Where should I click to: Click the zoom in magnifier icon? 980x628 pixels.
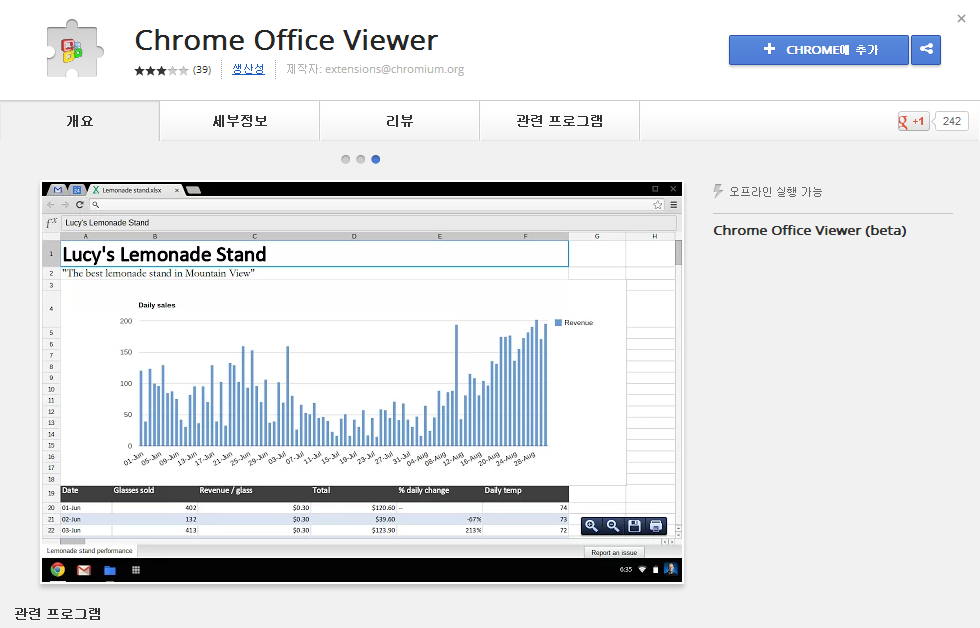(591, 526)
